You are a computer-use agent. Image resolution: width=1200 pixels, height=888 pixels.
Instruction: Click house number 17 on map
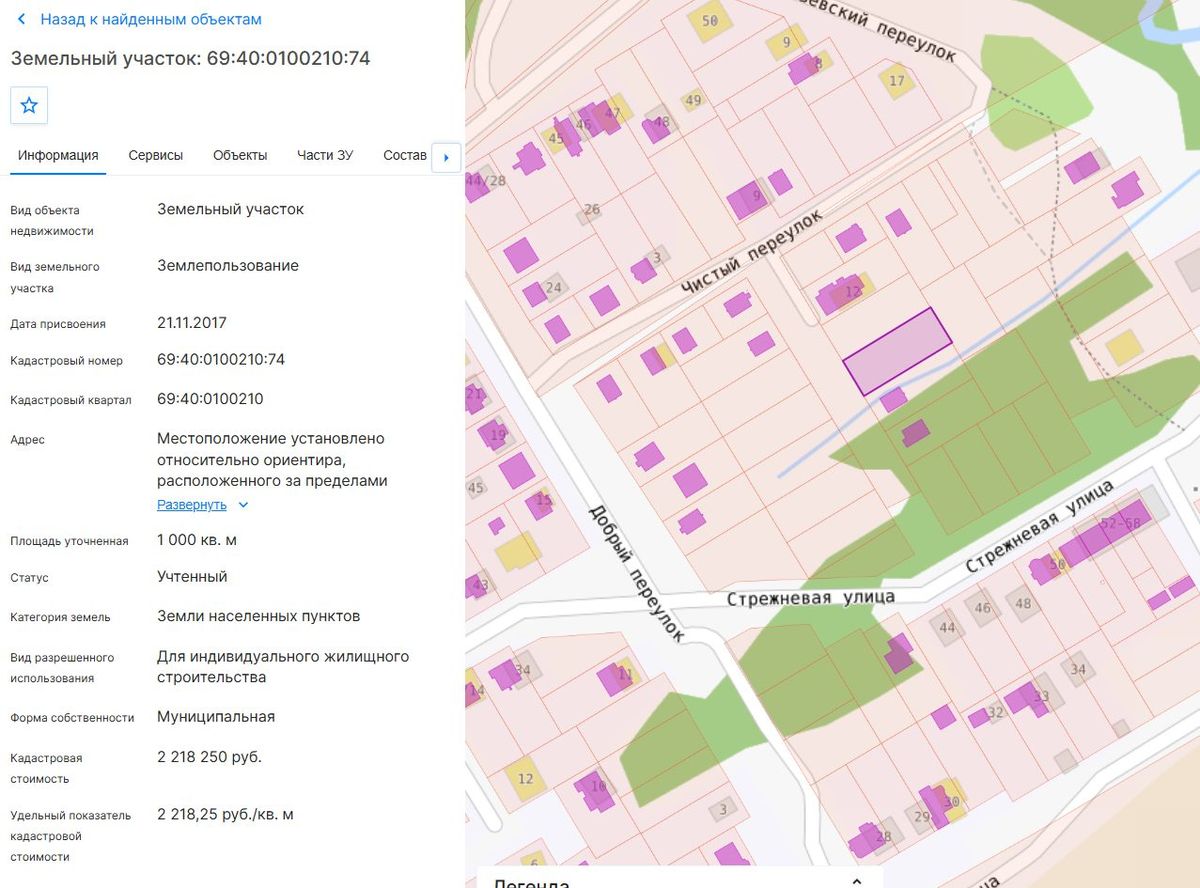click(x=896, y=81)
